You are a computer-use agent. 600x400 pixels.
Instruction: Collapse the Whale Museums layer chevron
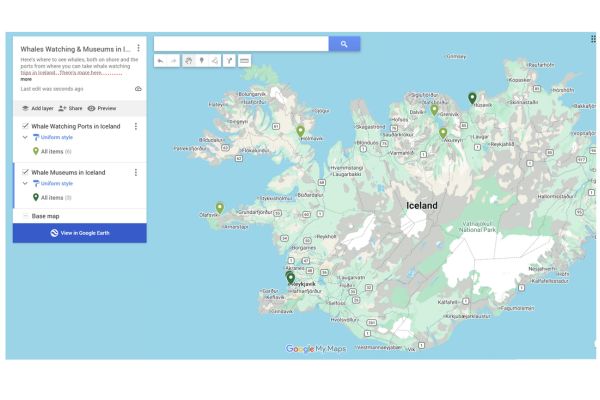(x=25, y=183)
